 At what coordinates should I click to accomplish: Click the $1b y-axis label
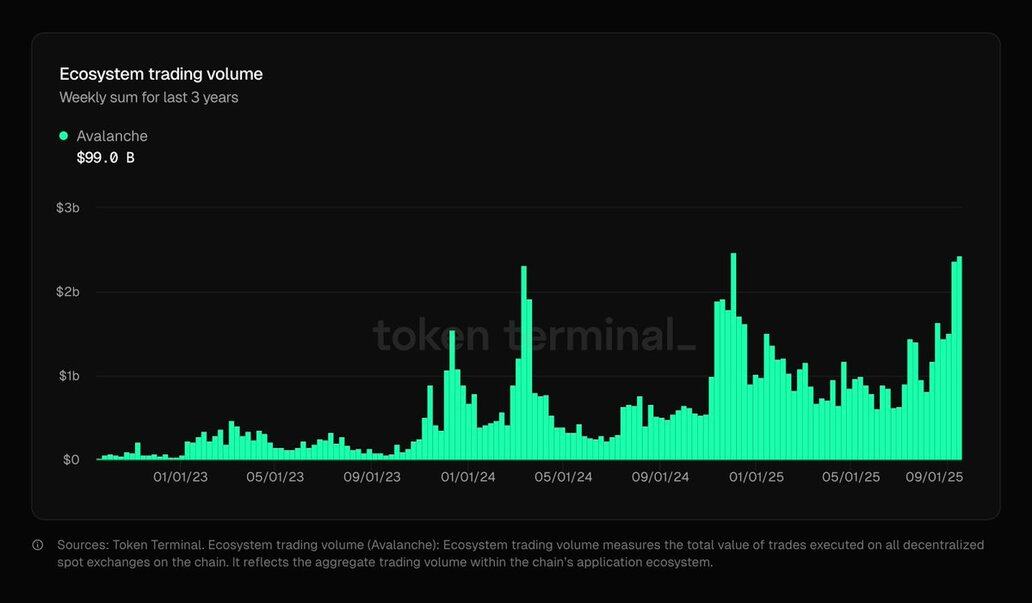[68, 376]
